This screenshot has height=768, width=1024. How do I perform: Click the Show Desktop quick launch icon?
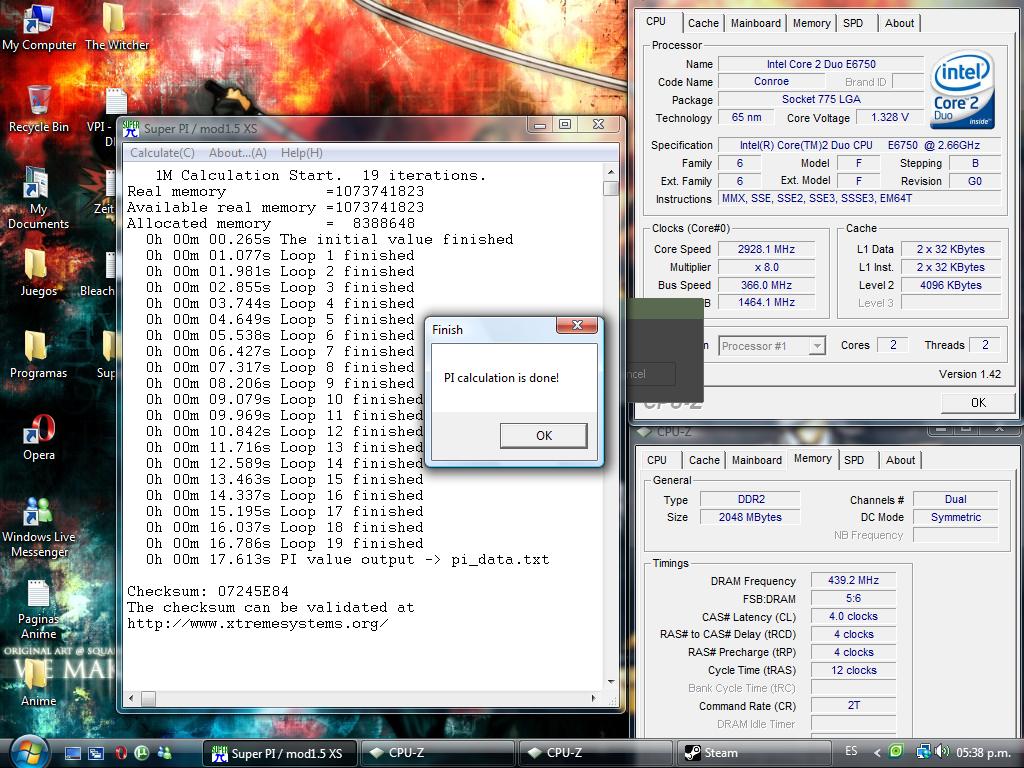tap(72, 753)
